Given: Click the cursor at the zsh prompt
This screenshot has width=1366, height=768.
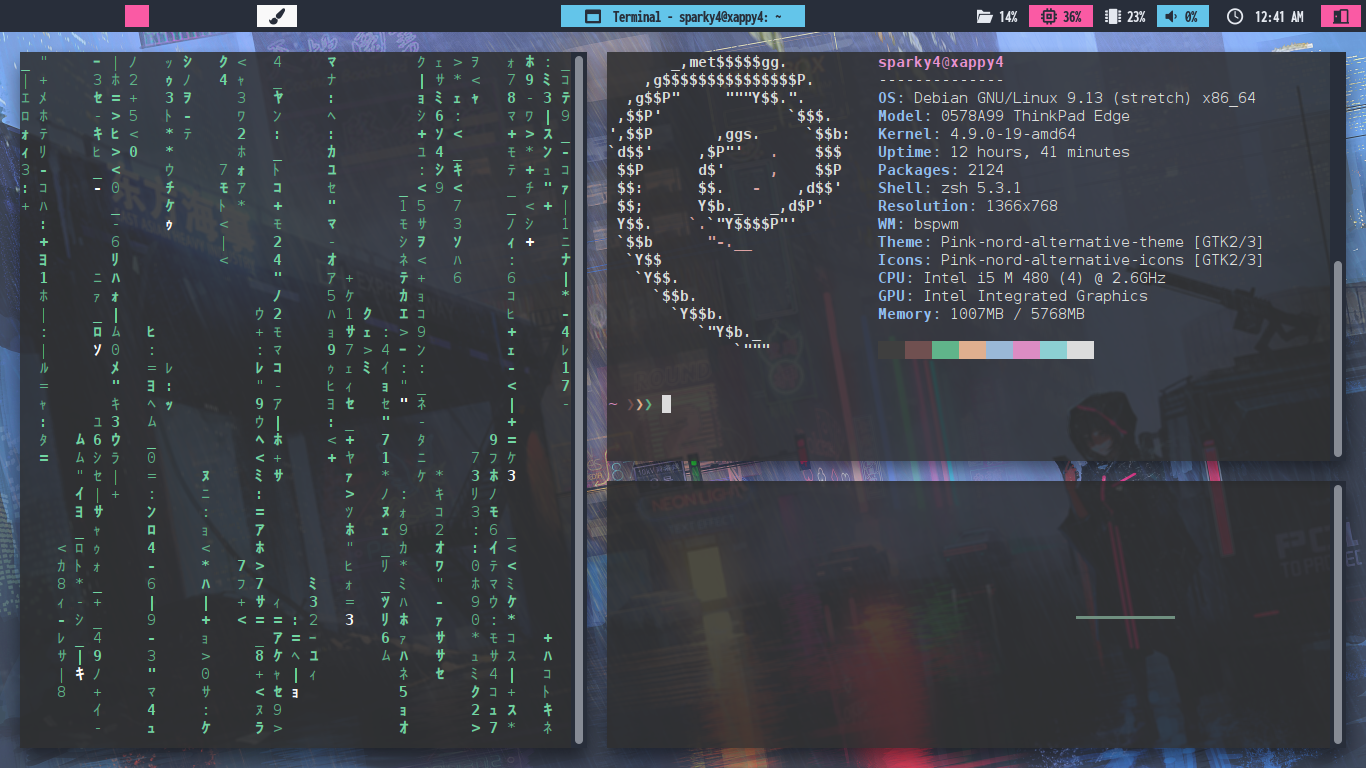Looking at the screenshot, I should click(666, 404).
